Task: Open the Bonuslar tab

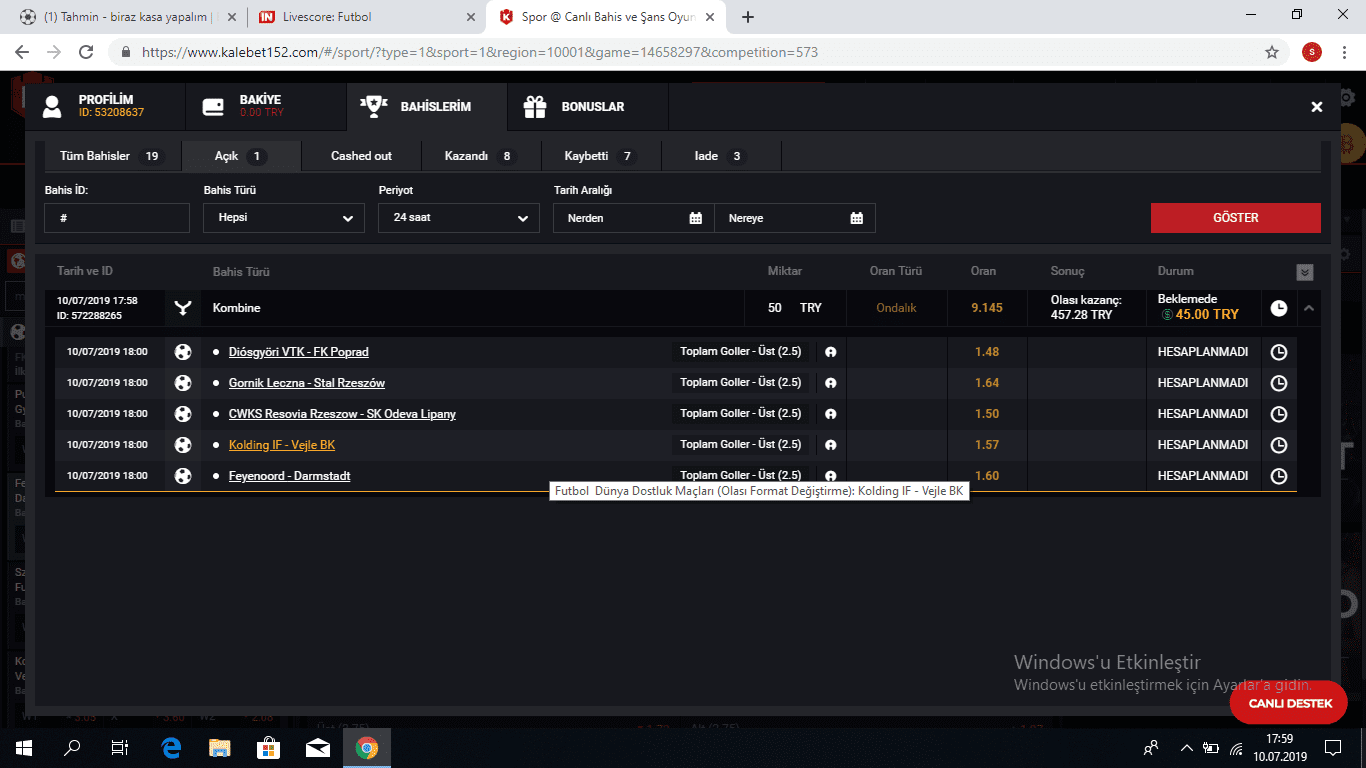Action: point(588,106)
